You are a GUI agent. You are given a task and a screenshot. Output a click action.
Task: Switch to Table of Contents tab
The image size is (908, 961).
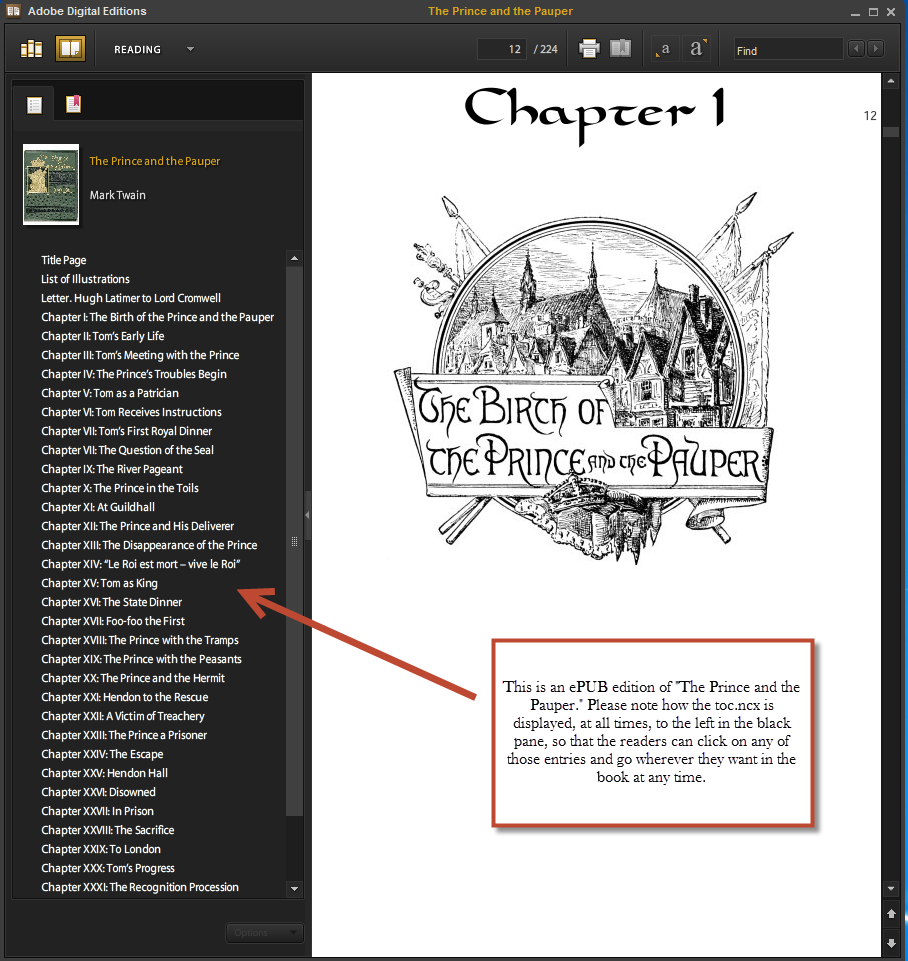pos(34,104)
